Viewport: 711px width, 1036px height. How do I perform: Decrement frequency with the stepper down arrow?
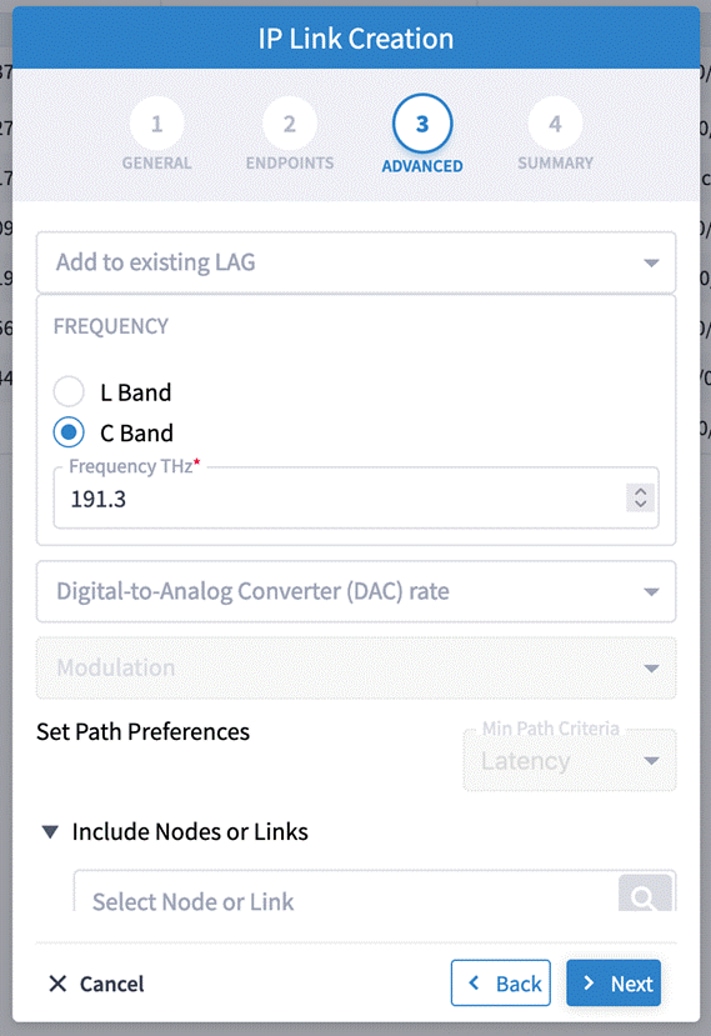tap(640, 502)
